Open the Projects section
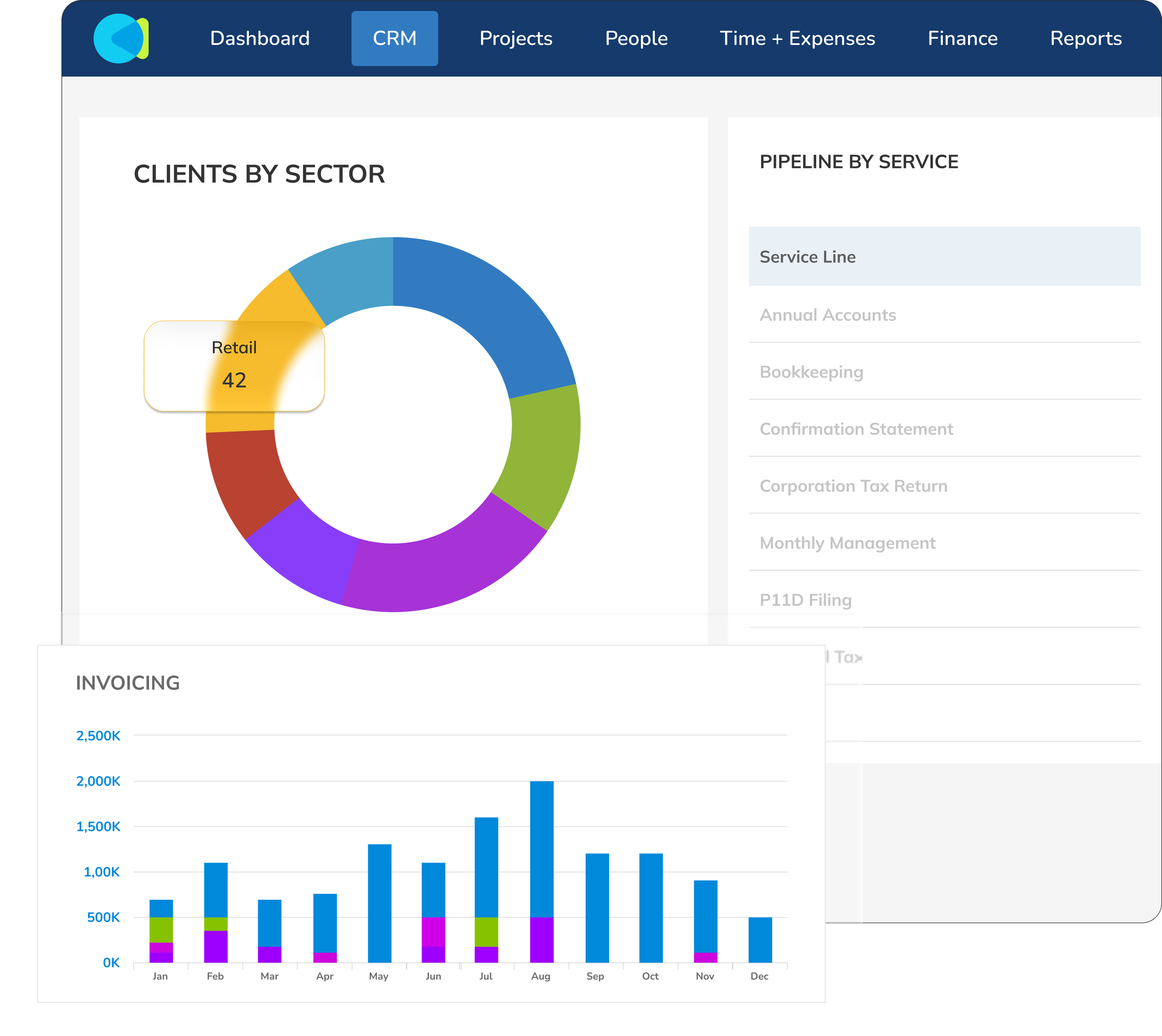1162x1036 pixels. 515,38
